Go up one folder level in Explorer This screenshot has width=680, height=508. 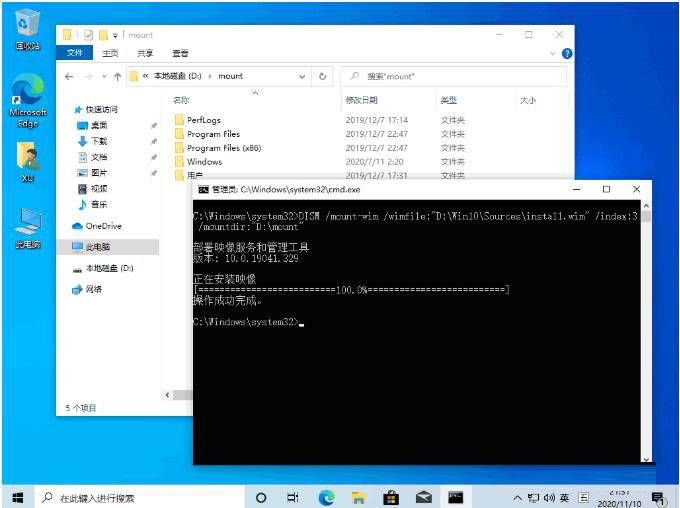(x=117, y=77)
